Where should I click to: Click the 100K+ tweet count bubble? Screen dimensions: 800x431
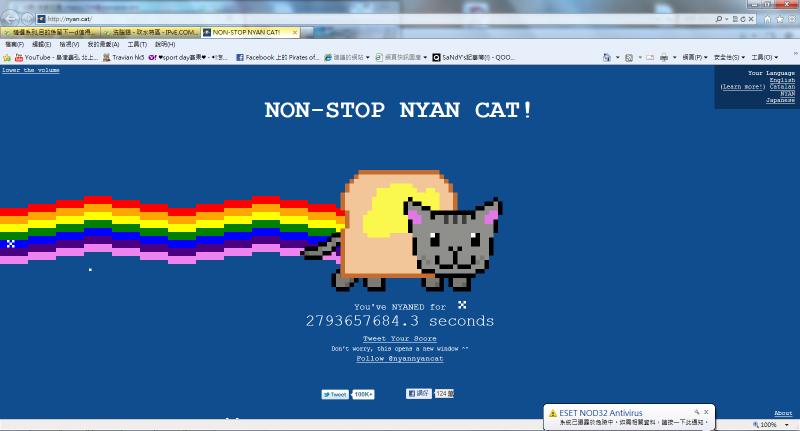click(x=363, y=394)
